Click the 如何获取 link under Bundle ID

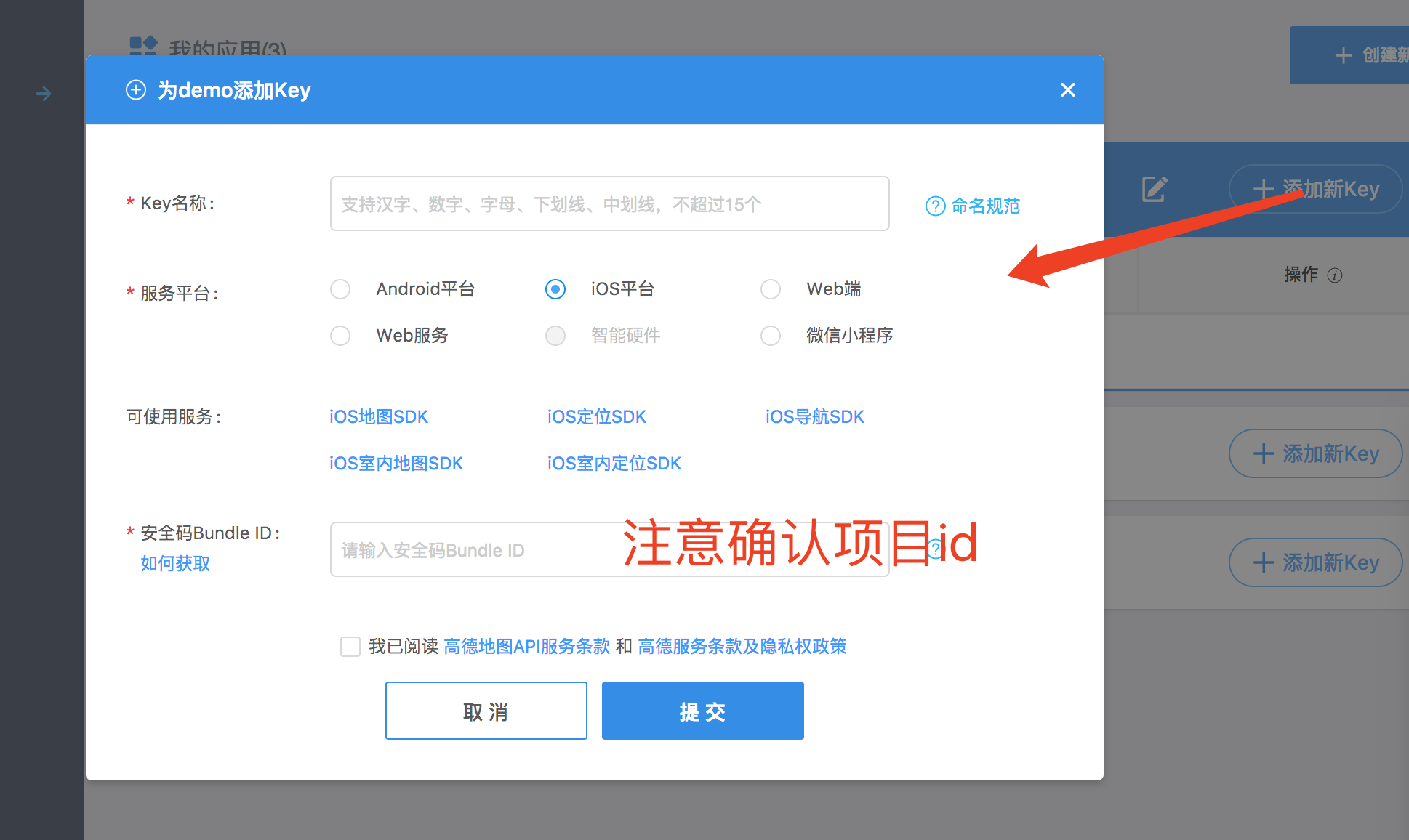[x=174, y=563]
